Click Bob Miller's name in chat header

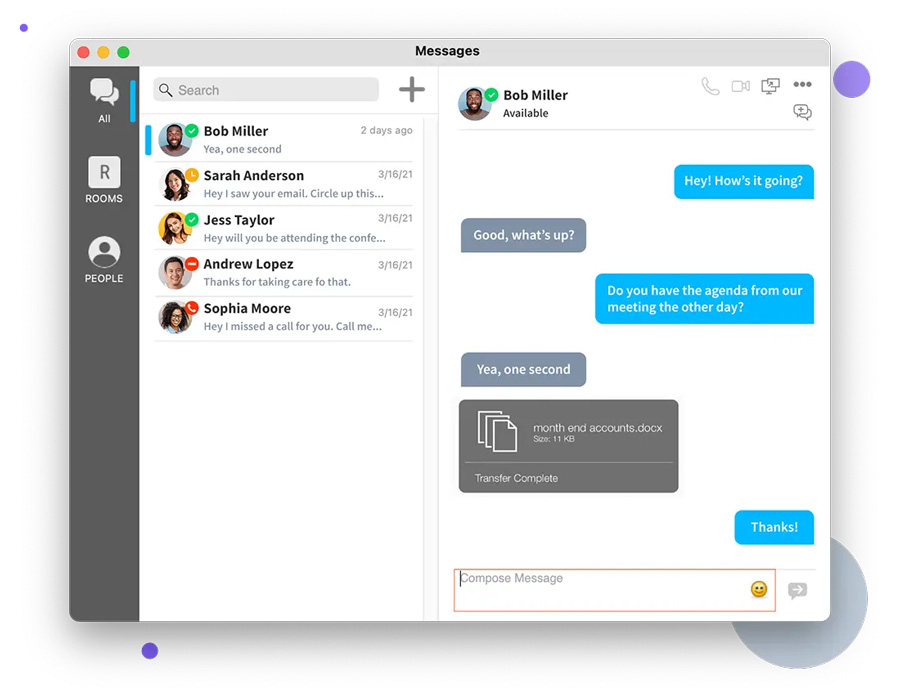(x=536, y=95)
